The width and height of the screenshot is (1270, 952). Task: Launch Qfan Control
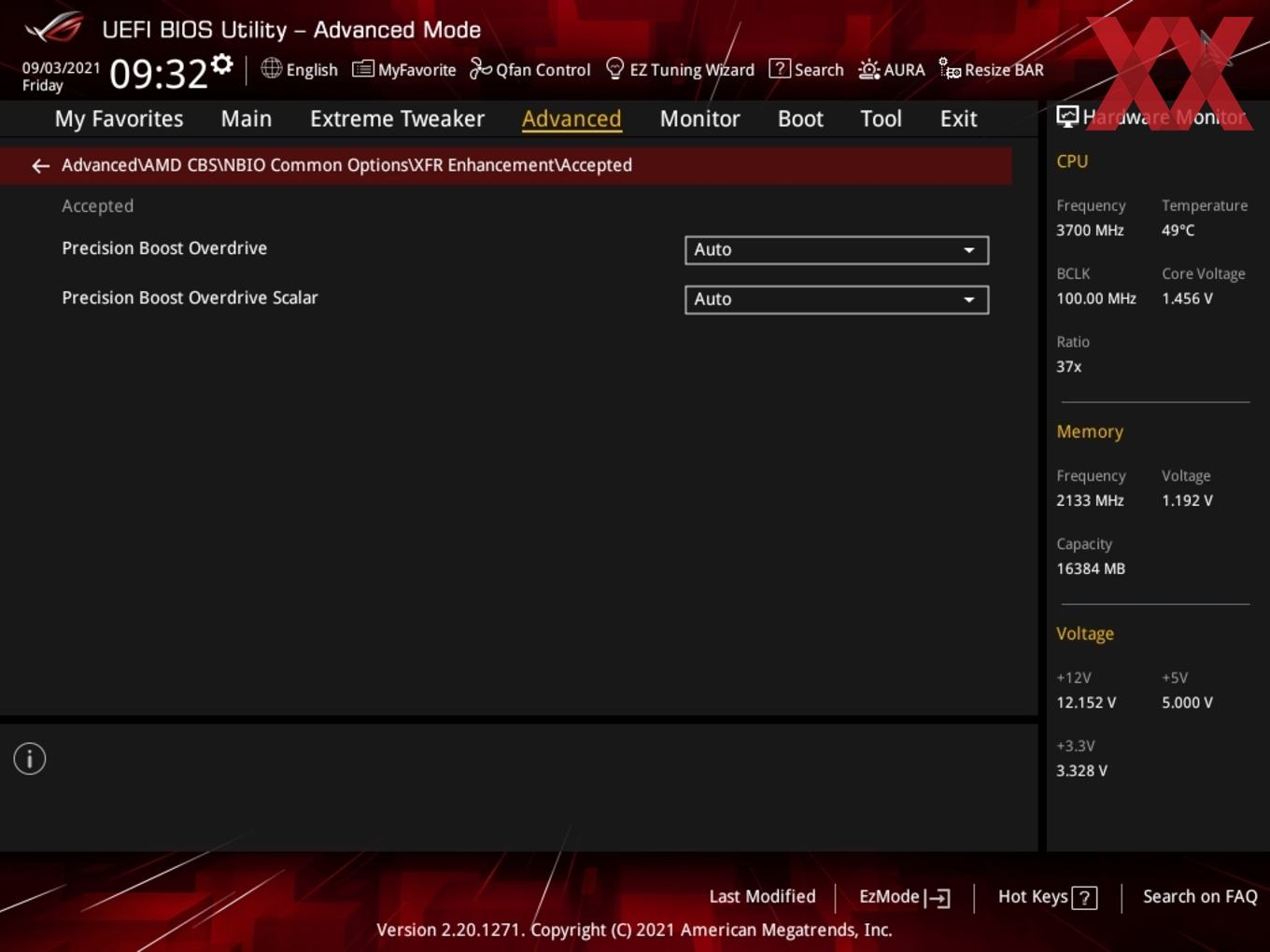point(529,69)
